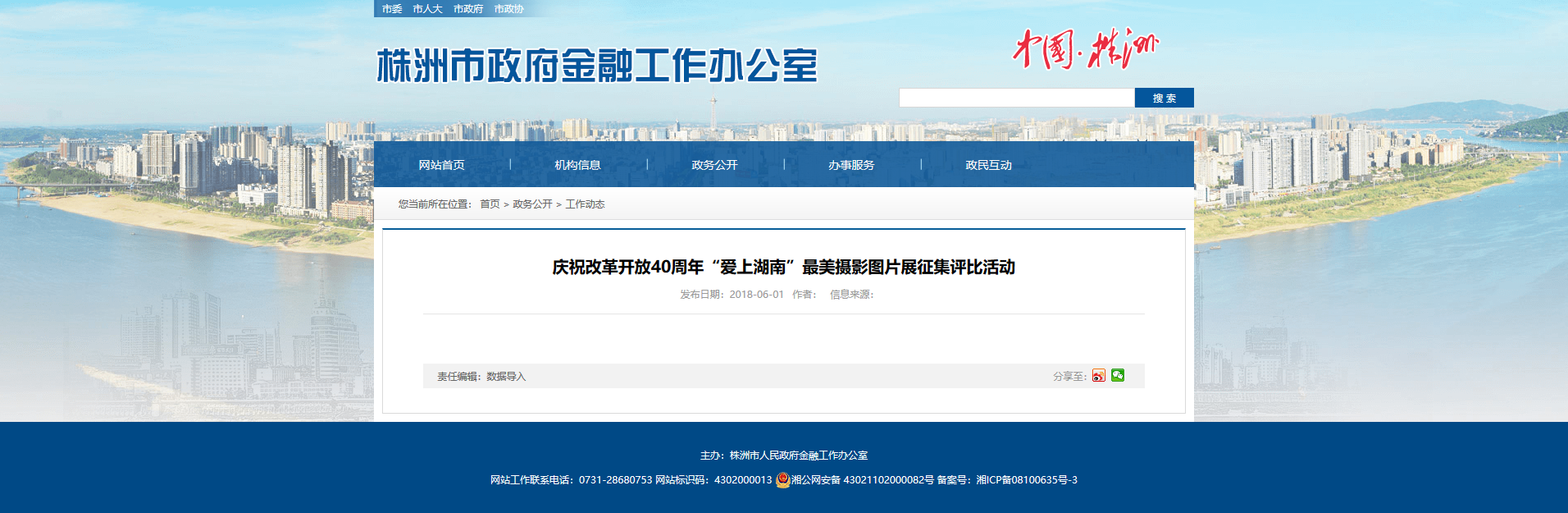Open the 市政协 top link

508,9
